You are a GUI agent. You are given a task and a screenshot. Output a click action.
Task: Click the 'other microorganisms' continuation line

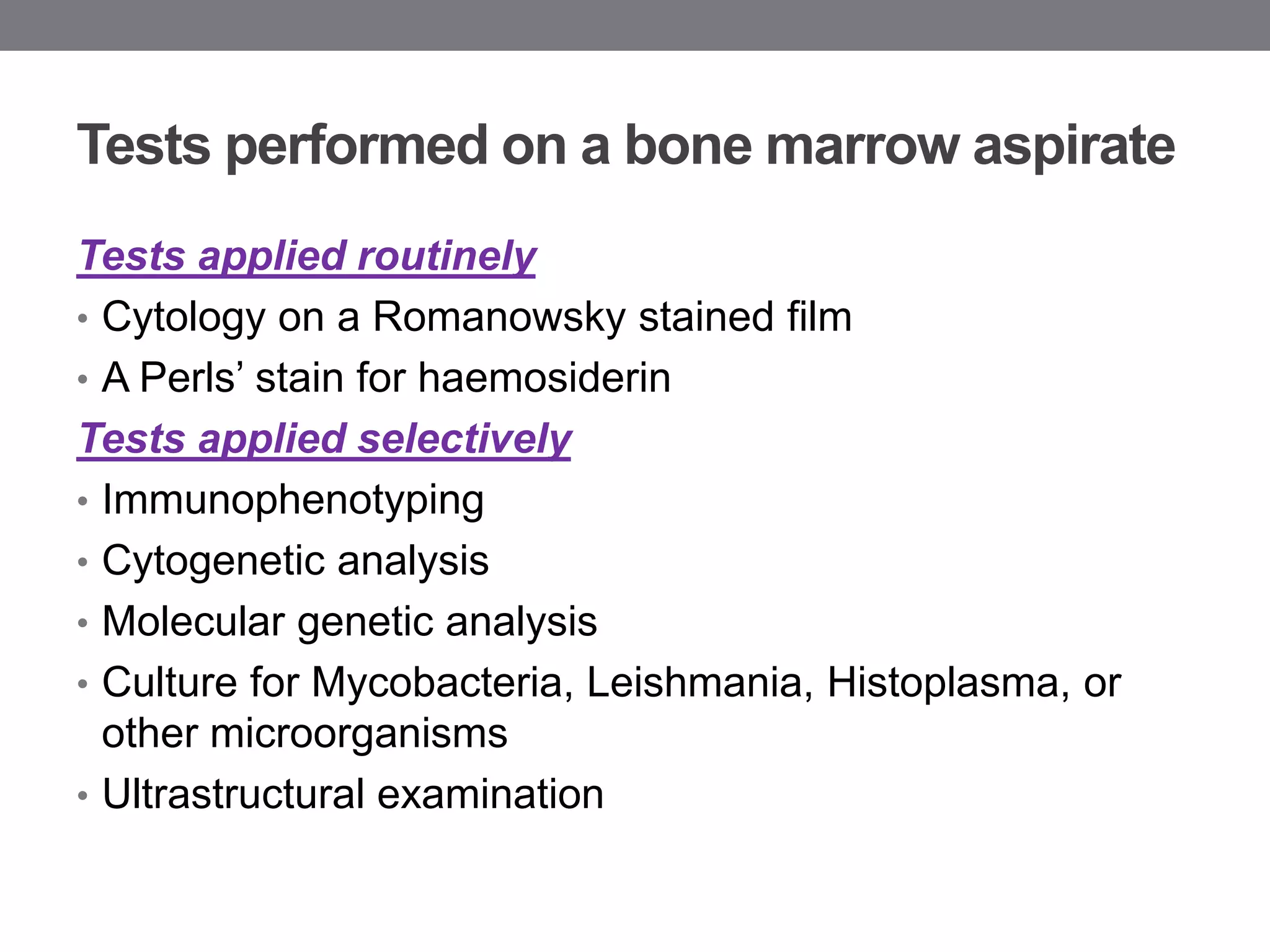coord(304,733)
